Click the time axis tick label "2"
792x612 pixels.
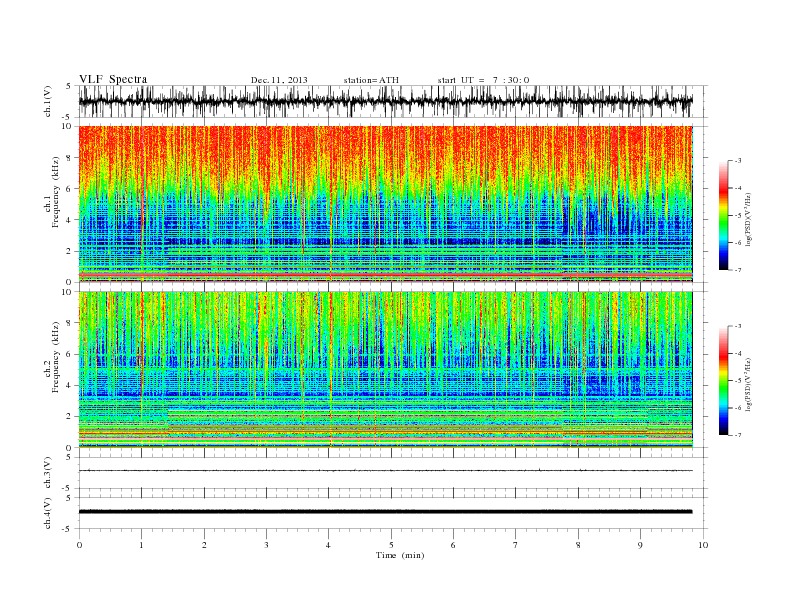point(204,545)
